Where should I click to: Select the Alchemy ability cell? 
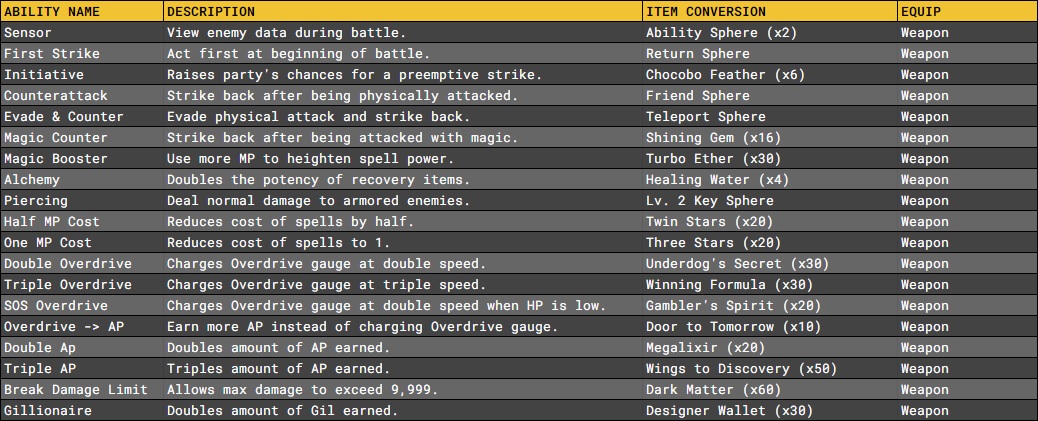click(x=32, y=179)
